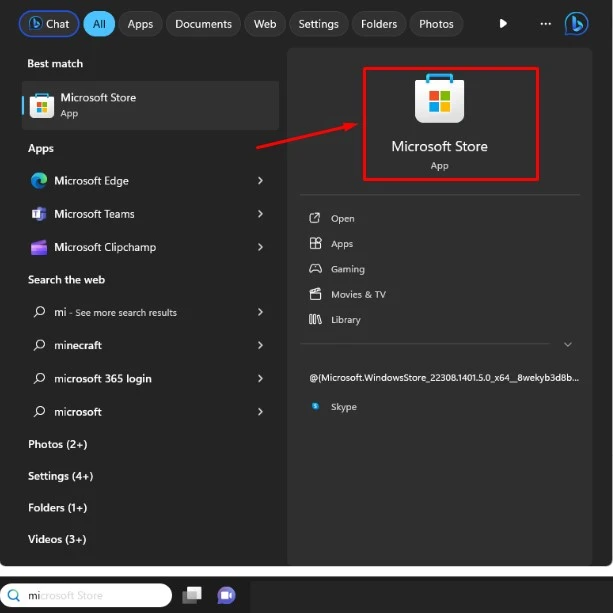Select the Settings filter tab

[x=318, y=24]
